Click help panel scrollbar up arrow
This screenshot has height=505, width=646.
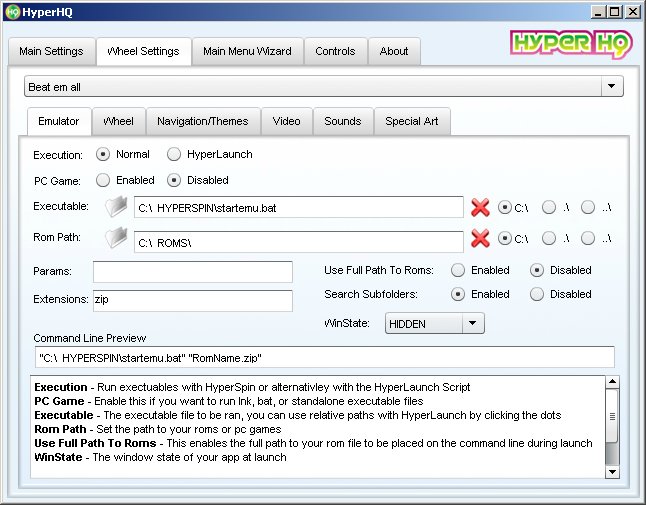[613, 382]
